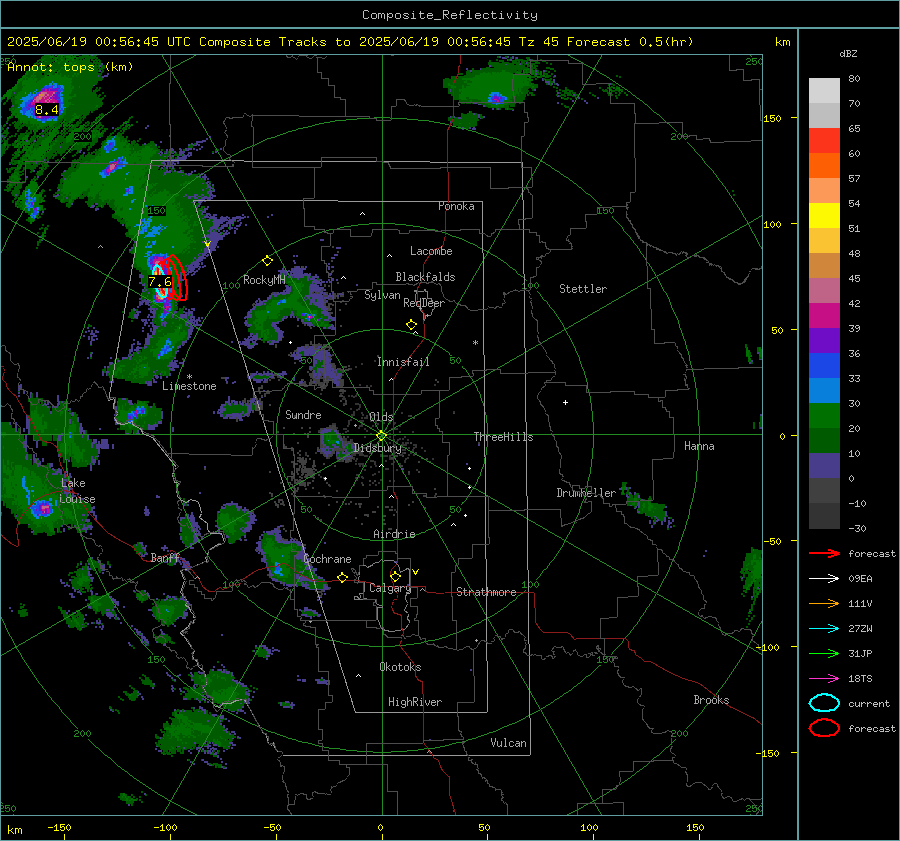The width and height of the screenshot is (900, 841).
Task: Click the green 31JP arrow in the legend
Action: click(824, 653)
